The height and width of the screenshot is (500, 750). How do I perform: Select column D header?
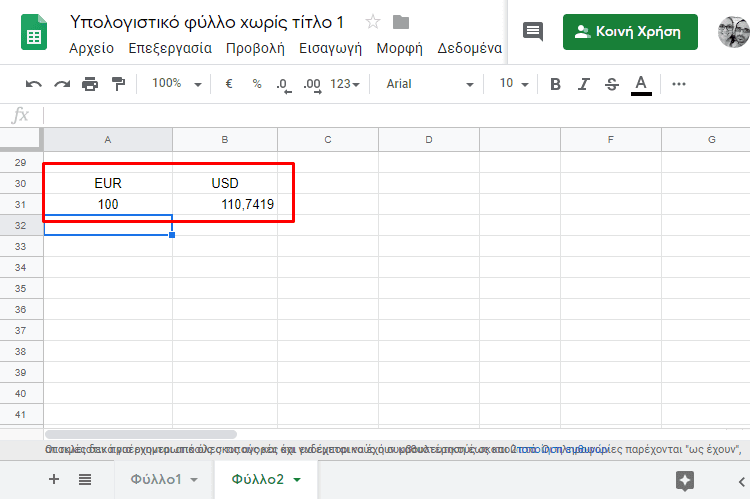[x=429, y=140]
